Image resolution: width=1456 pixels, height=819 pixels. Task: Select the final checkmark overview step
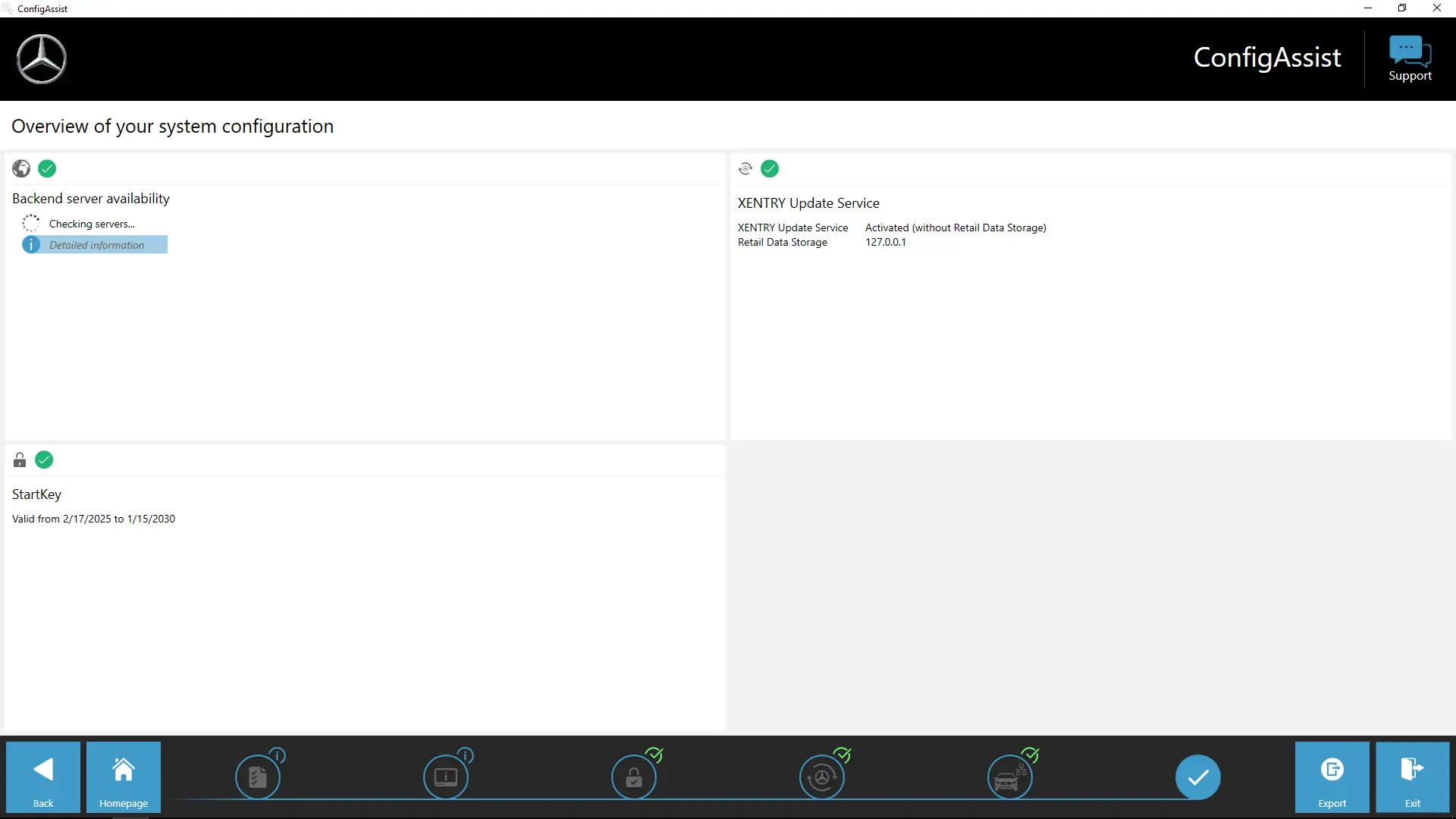click(1198, 777)
